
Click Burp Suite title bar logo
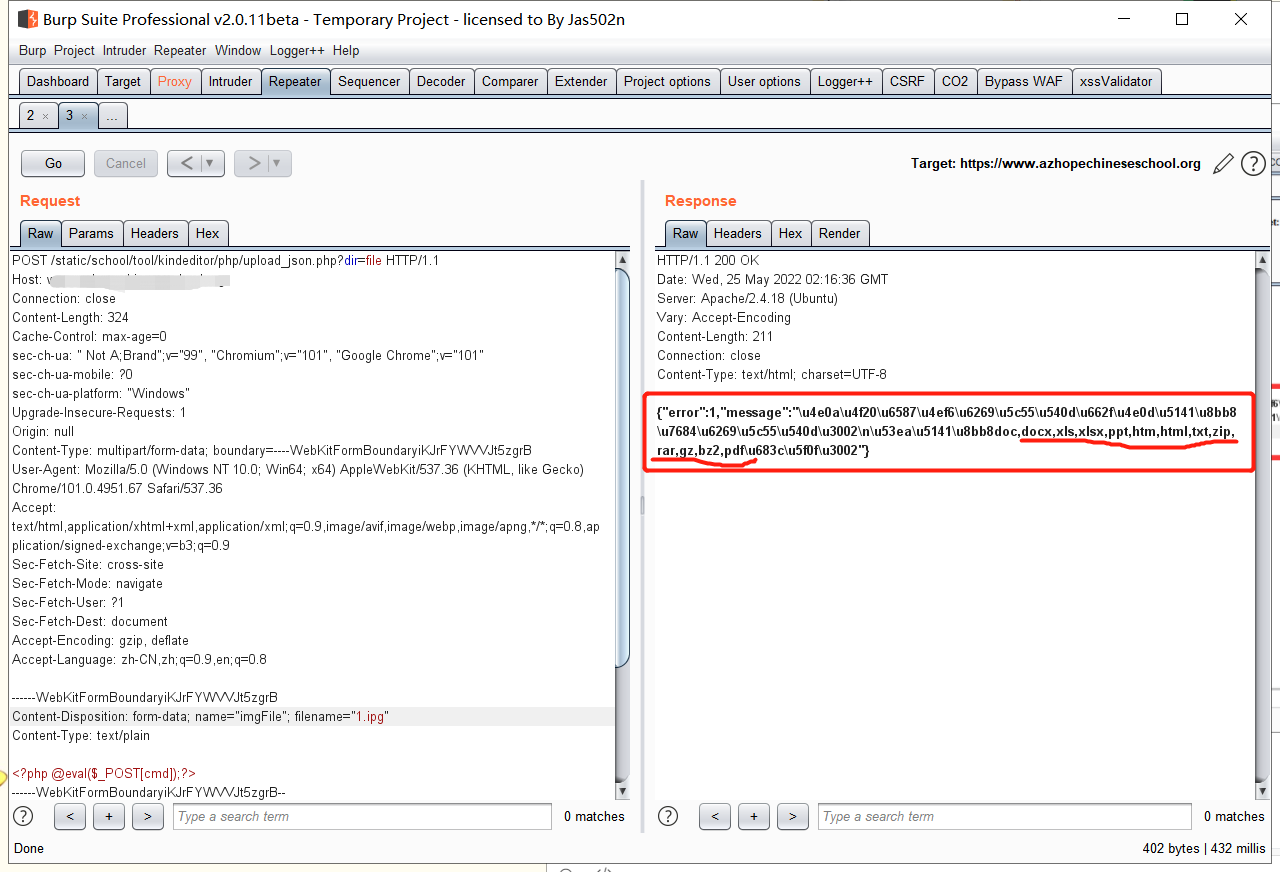pos(27,19)
